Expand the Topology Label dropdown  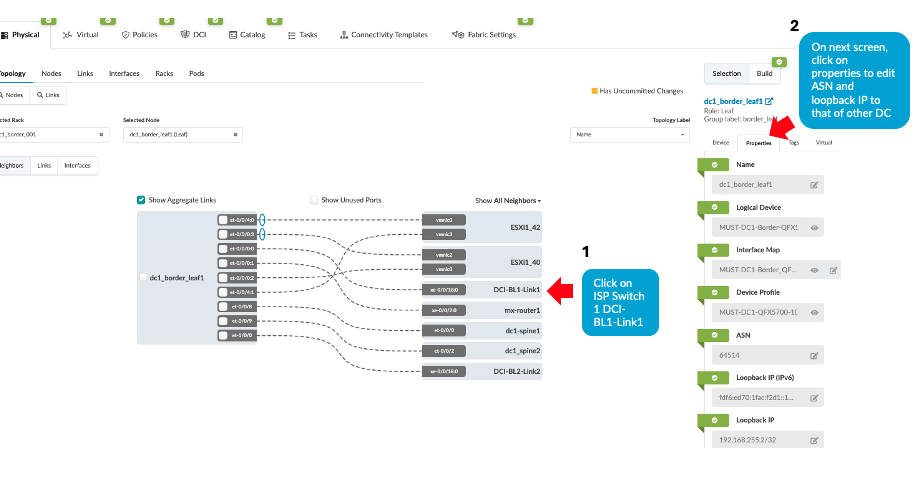630,134
